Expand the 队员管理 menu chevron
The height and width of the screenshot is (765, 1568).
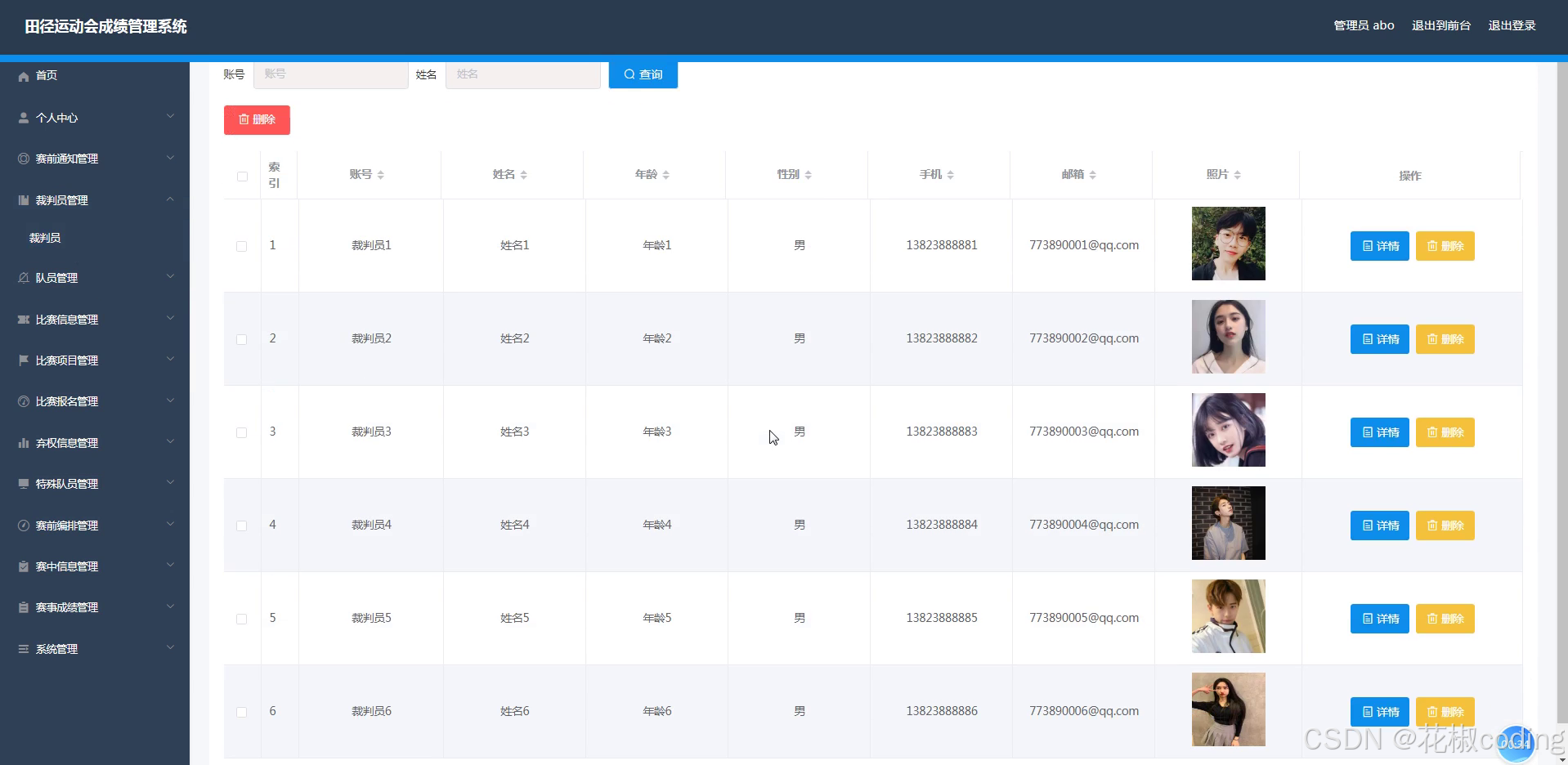170,276
